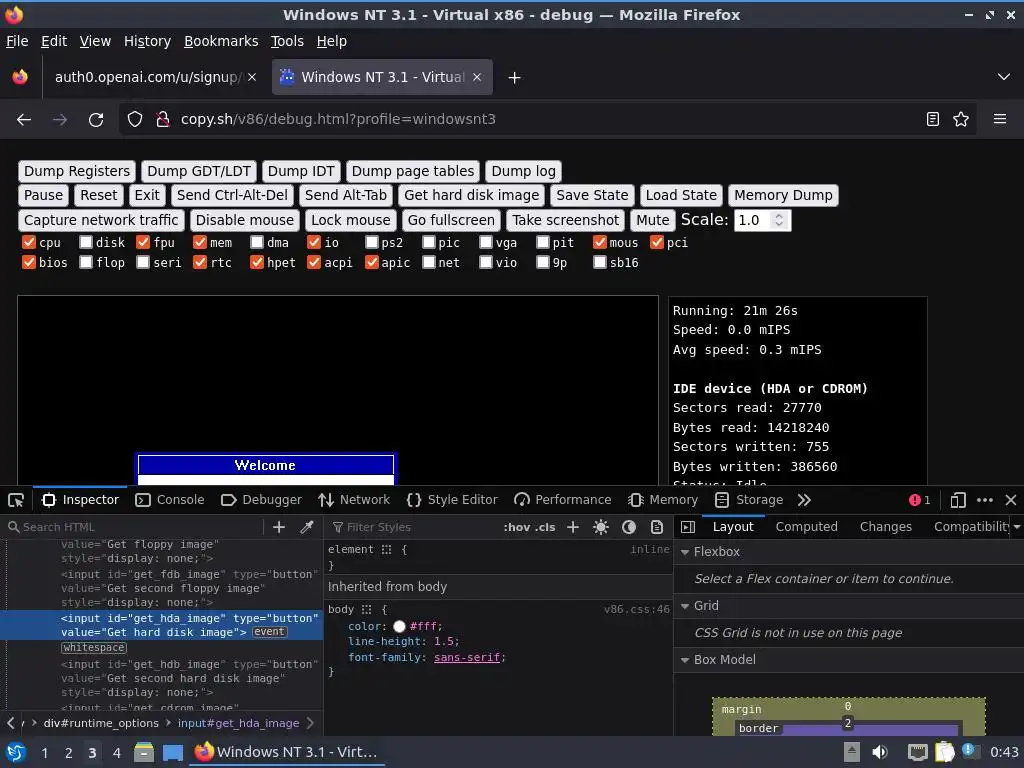Collapse the Box Model section

pos(685,660)
